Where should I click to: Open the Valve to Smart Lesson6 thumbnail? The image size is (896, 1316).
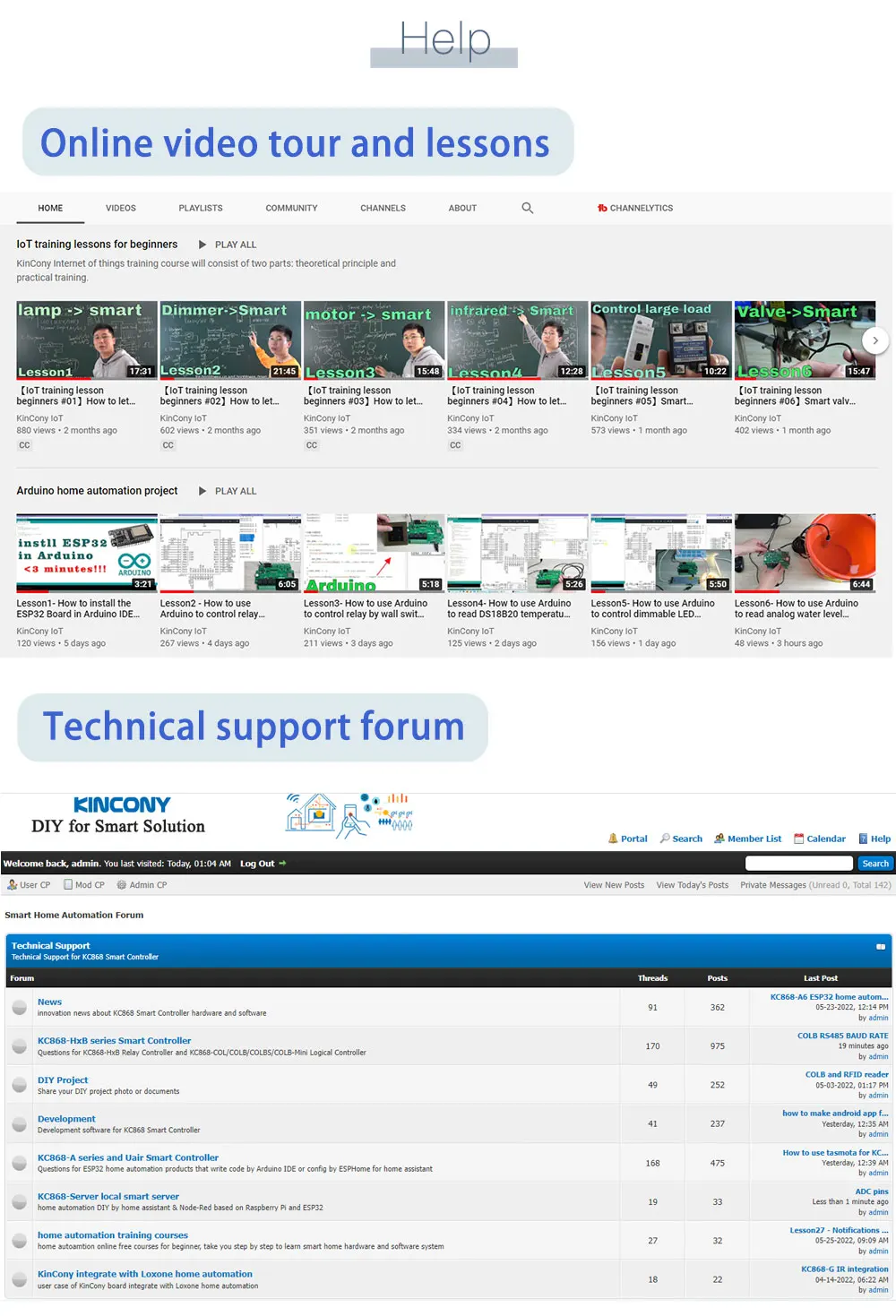click(x=805, y=340)
